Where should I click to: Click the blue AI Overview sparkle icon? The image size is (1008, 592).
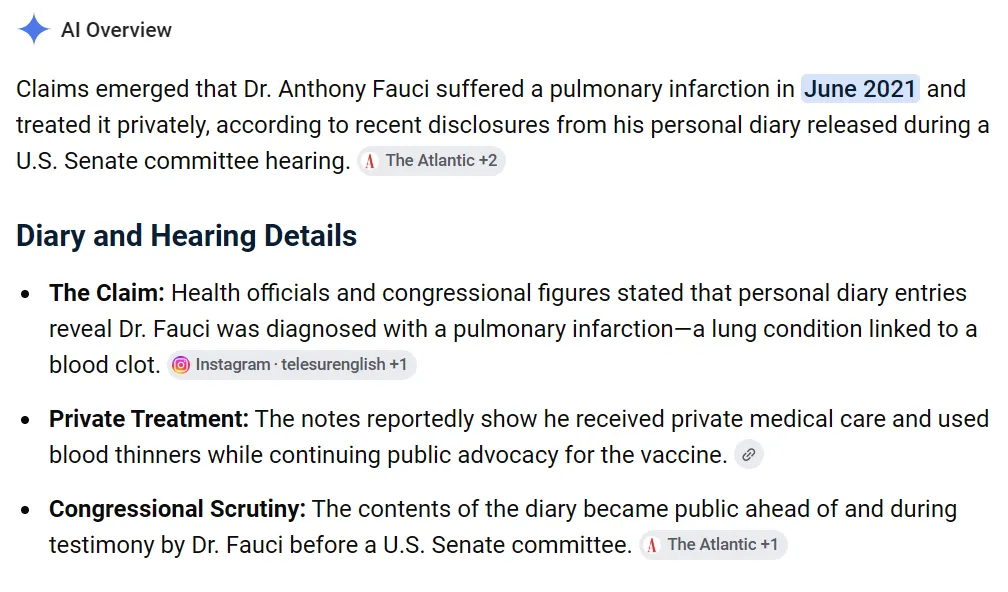pos(33,30)
